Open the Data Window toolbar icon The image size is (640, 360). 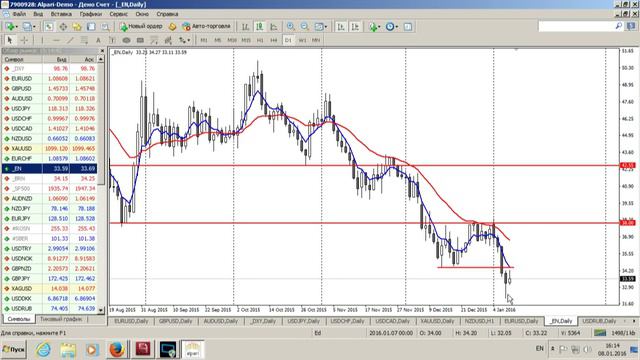[63, 27]
